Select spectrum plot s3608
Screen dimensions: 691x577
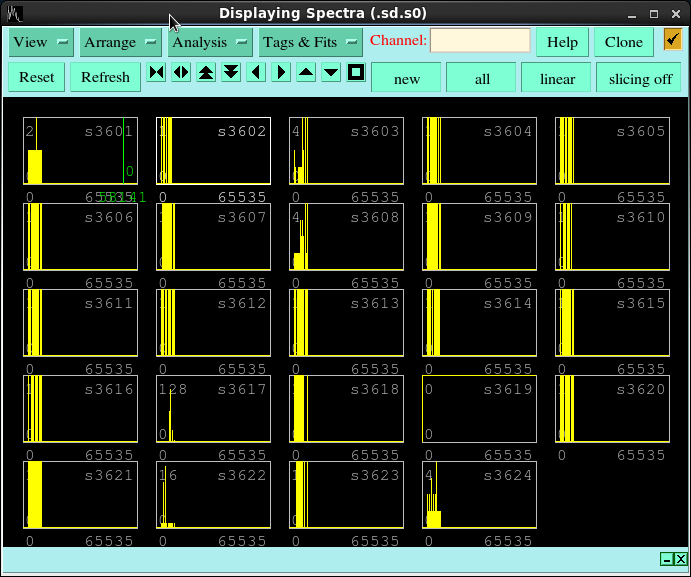346,237
